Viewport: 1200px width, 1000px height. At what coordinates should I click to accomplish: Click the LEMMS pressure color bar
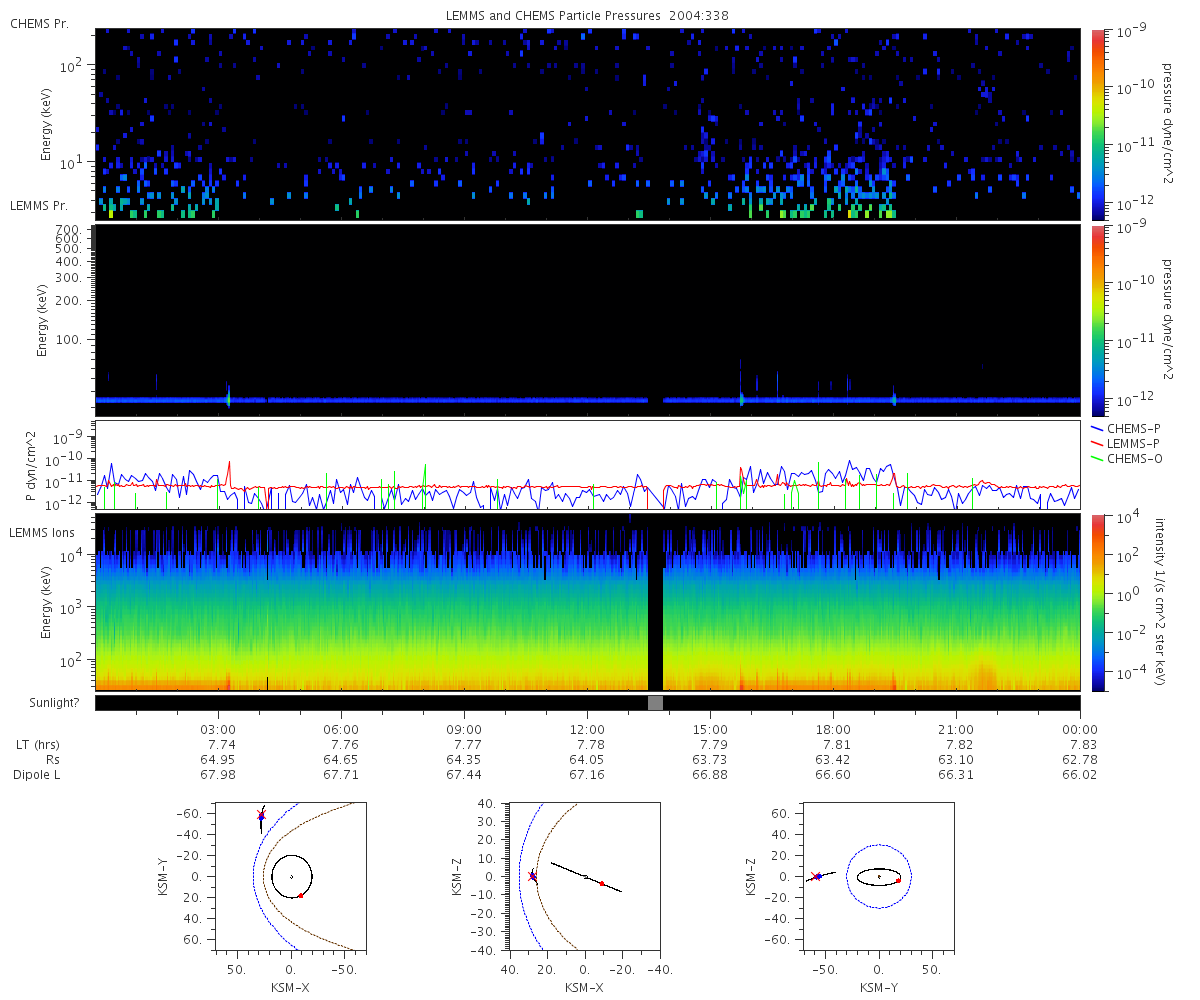(x=1098, y=320)
